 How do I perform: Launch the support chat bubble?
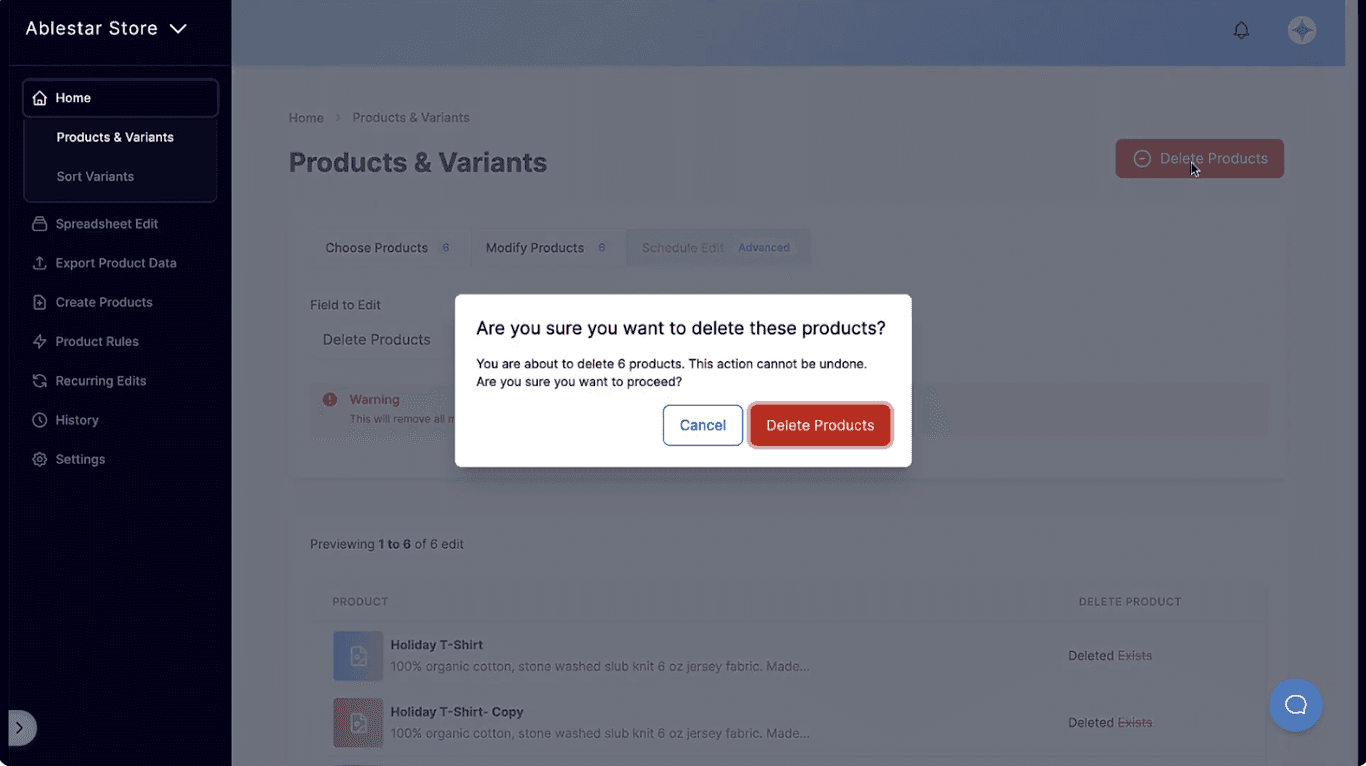[1295, 705]
